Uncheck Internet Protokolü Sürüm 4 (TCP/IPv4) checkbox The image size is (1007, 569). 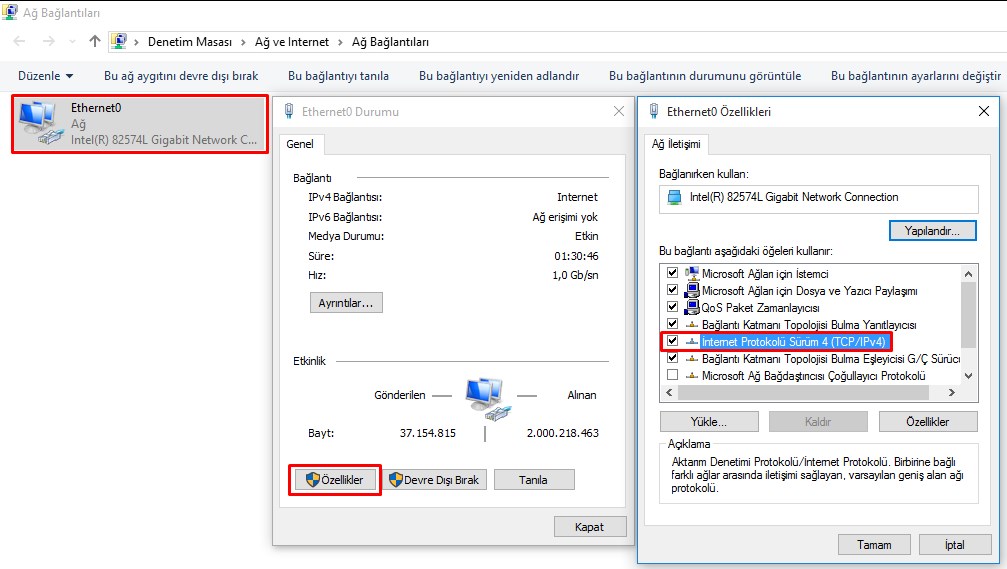[673, 341]
